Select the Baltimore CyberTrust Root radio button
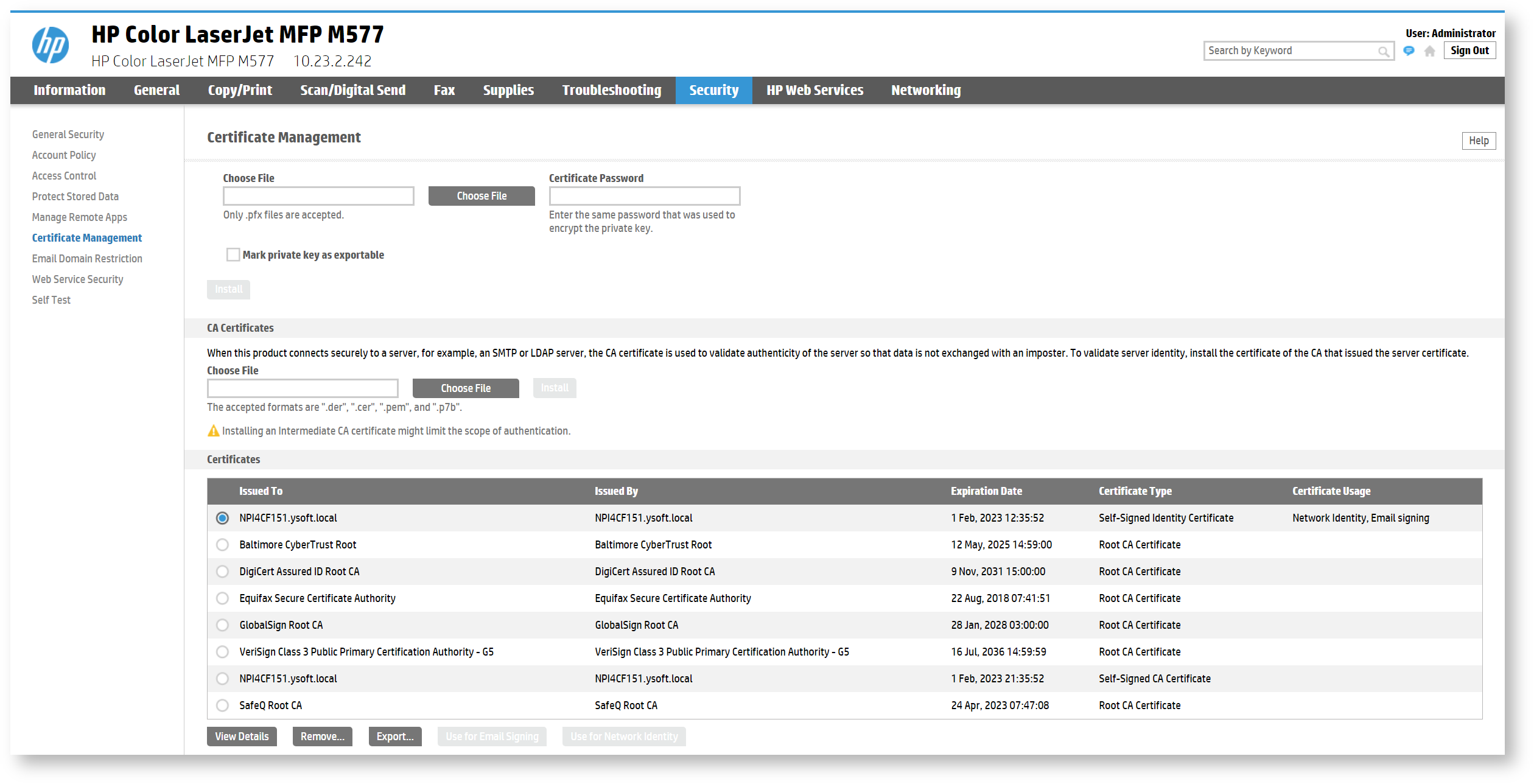The image size is (1534, 784). click(x=222, y=545)
